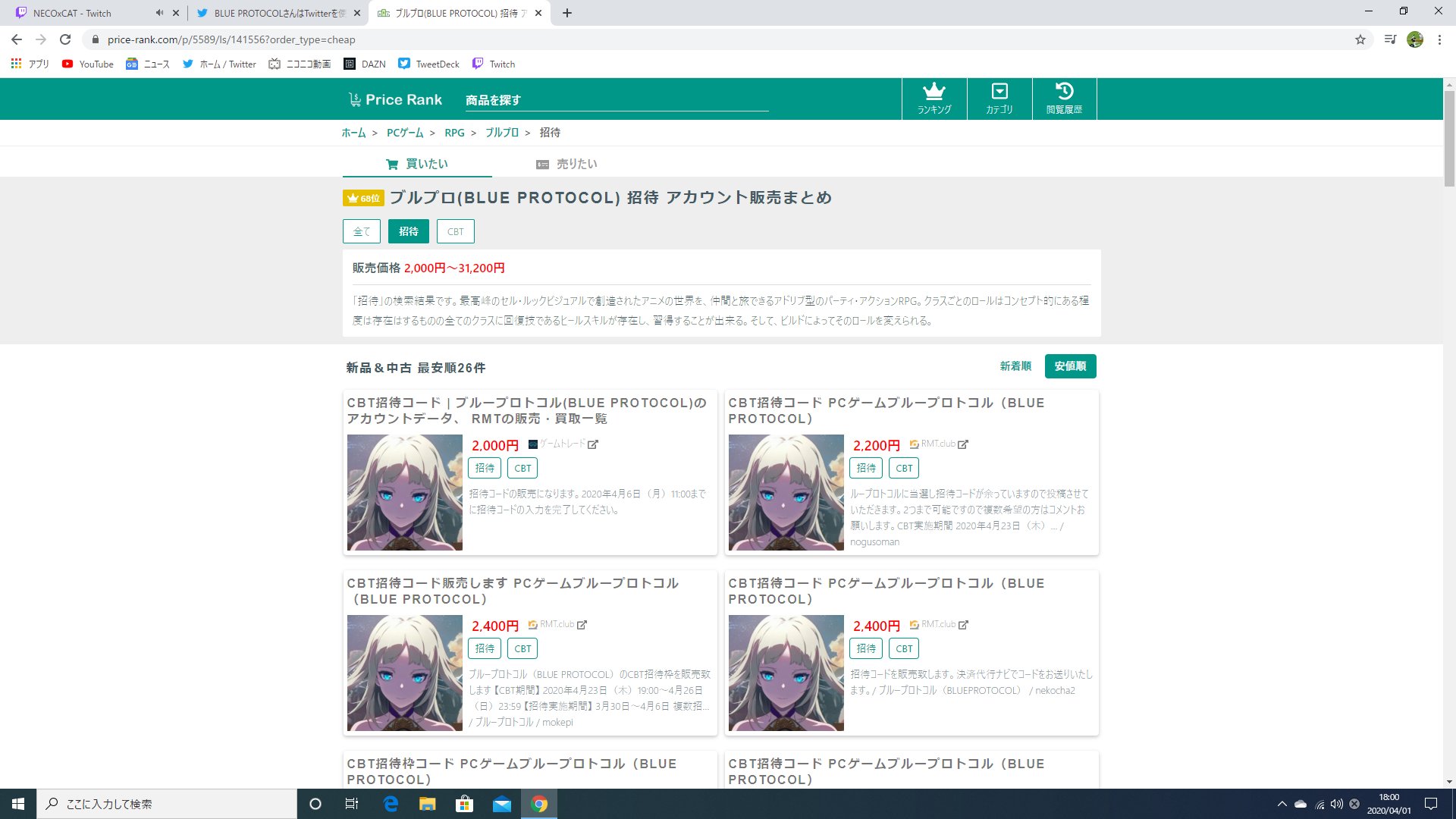The height and width of the screenshot is (819, 1456).
Task: Select the 招待 filter button
Action: [x=409, y=231]
